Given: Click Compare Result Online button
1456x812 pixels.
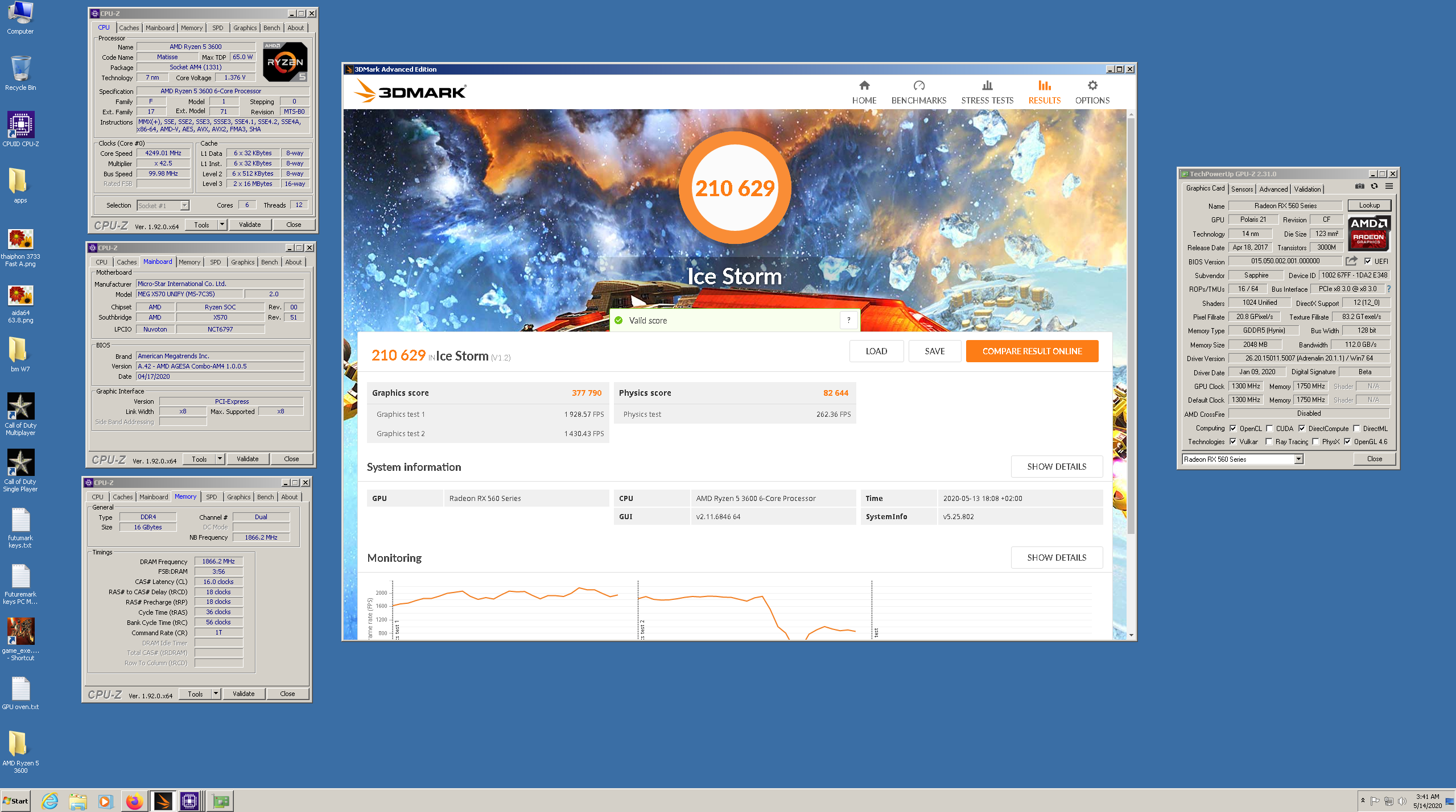Looking at the screenshot, I should pos(1032,351).
